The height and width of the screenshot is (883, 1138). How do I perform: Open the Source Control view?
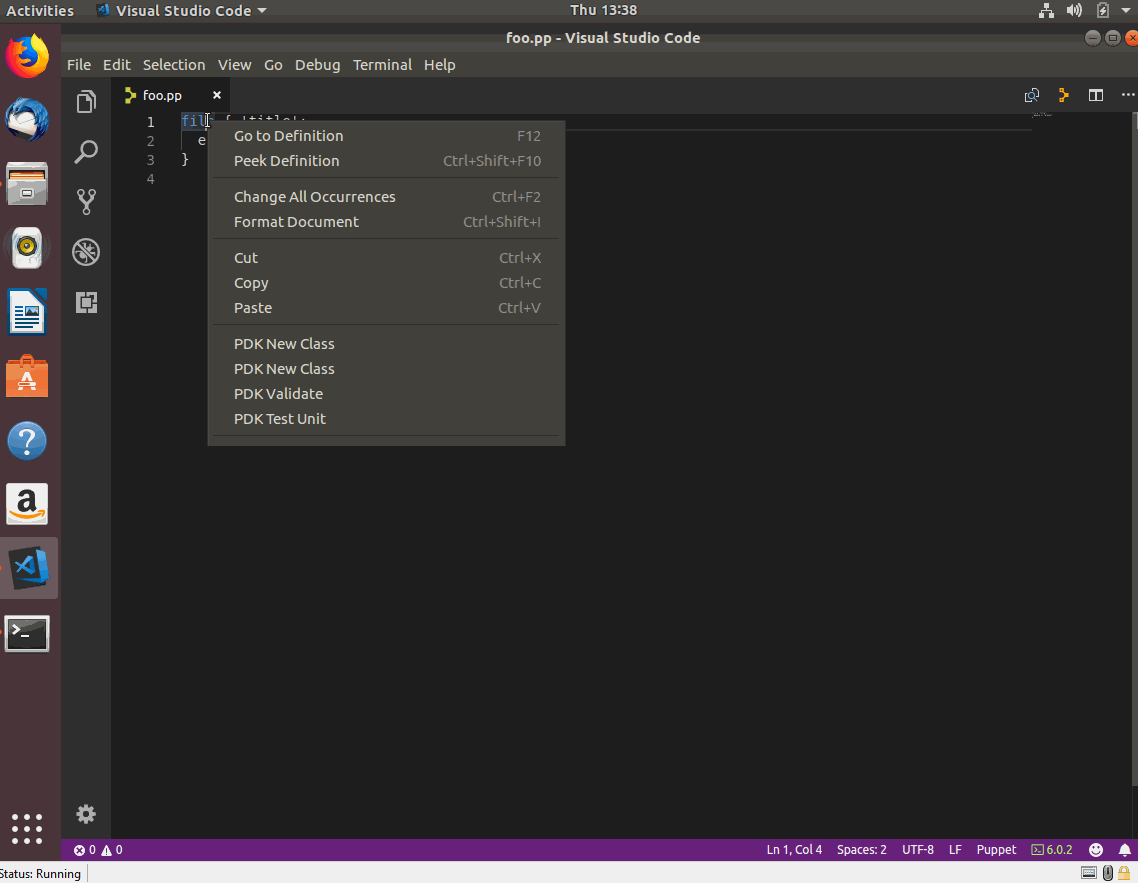point(86,202)
